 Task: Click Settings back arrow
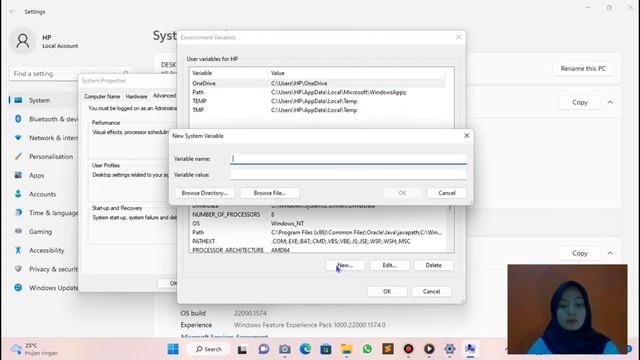(12, 12)
